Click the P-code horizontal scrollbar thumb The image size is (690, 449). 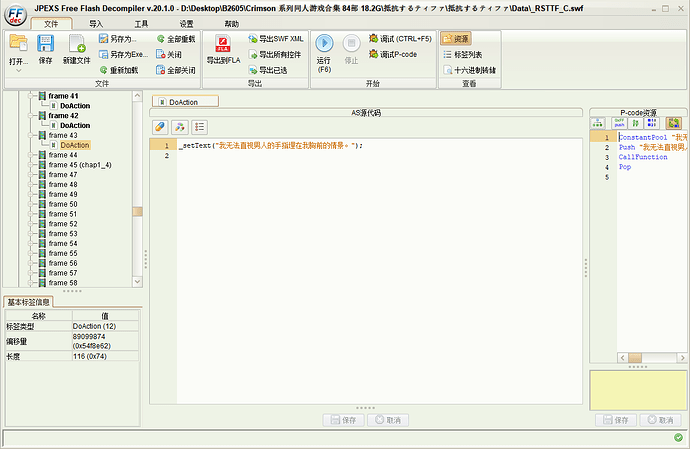point(635,357)
